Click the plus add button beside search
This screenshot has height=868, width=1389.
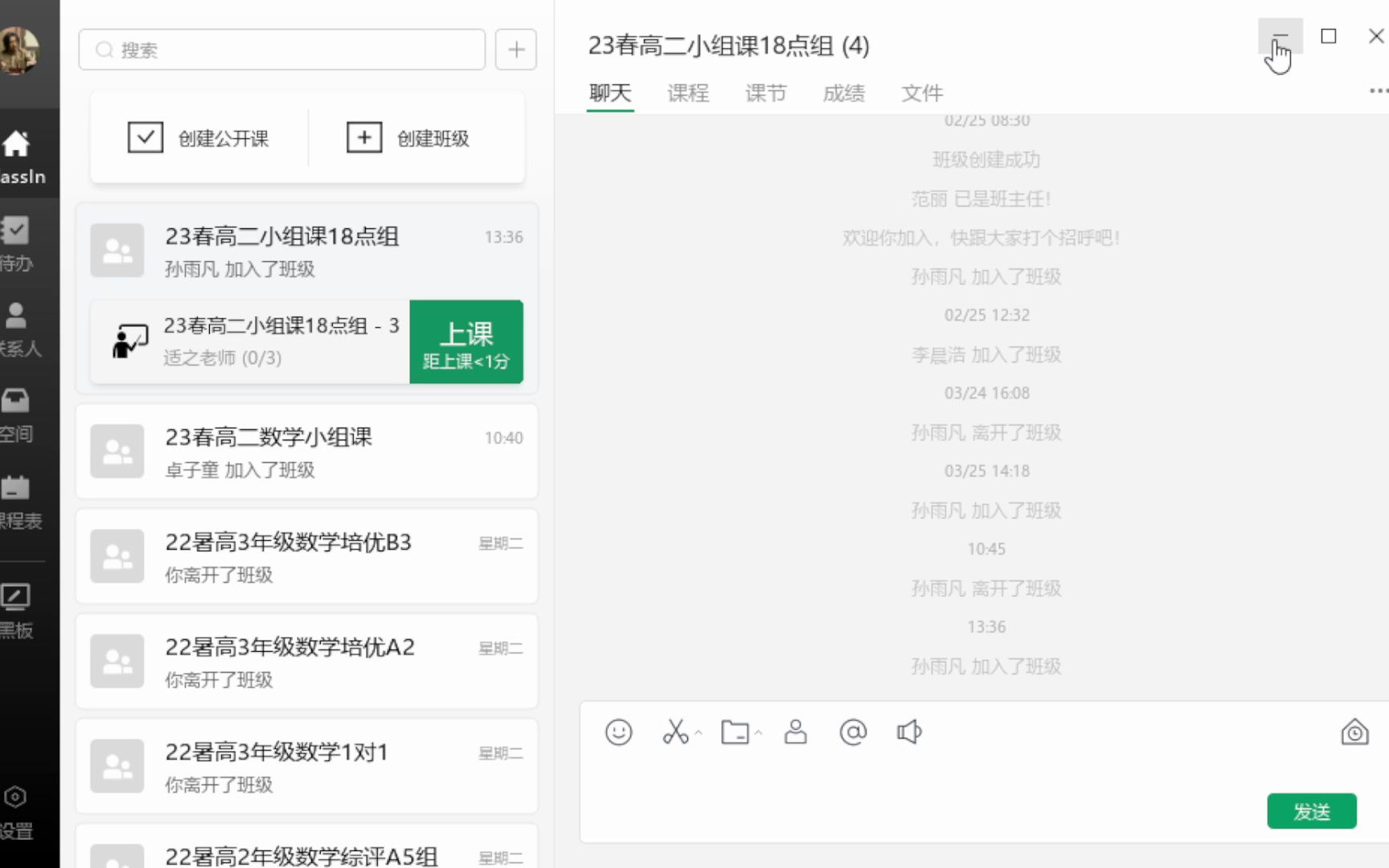(516, 50)
